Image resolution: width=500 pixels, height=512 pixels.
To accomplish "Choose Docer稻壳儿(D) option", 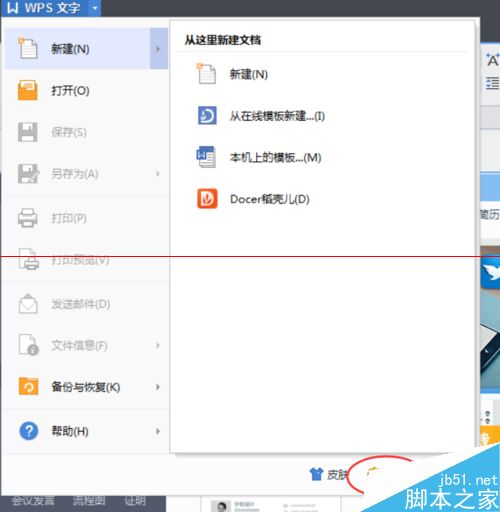I will 270,199.
